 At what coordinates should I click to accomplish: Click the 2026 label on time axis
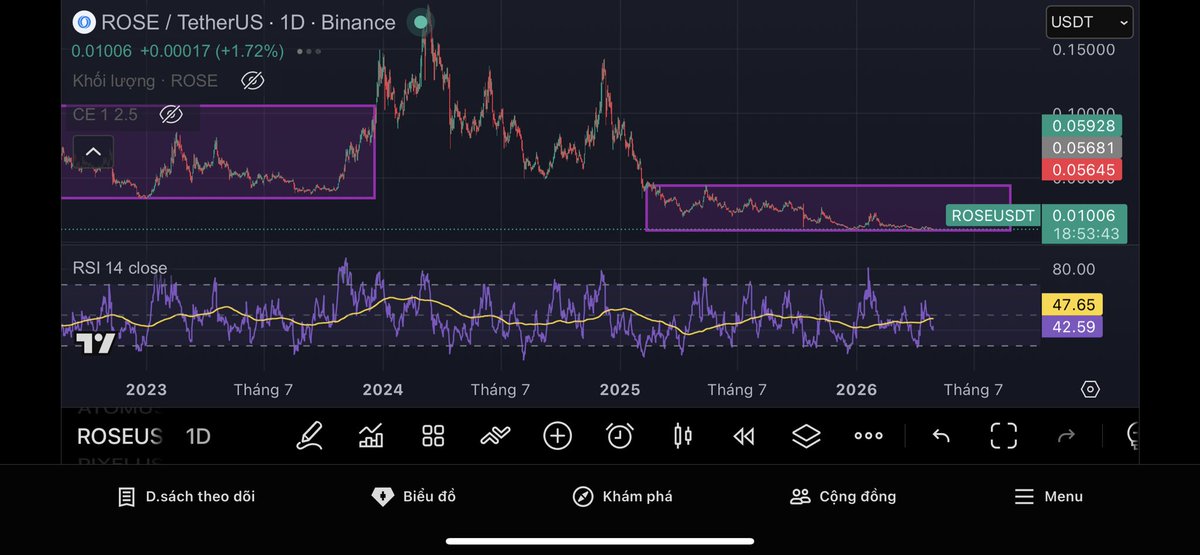coord(856,390)
